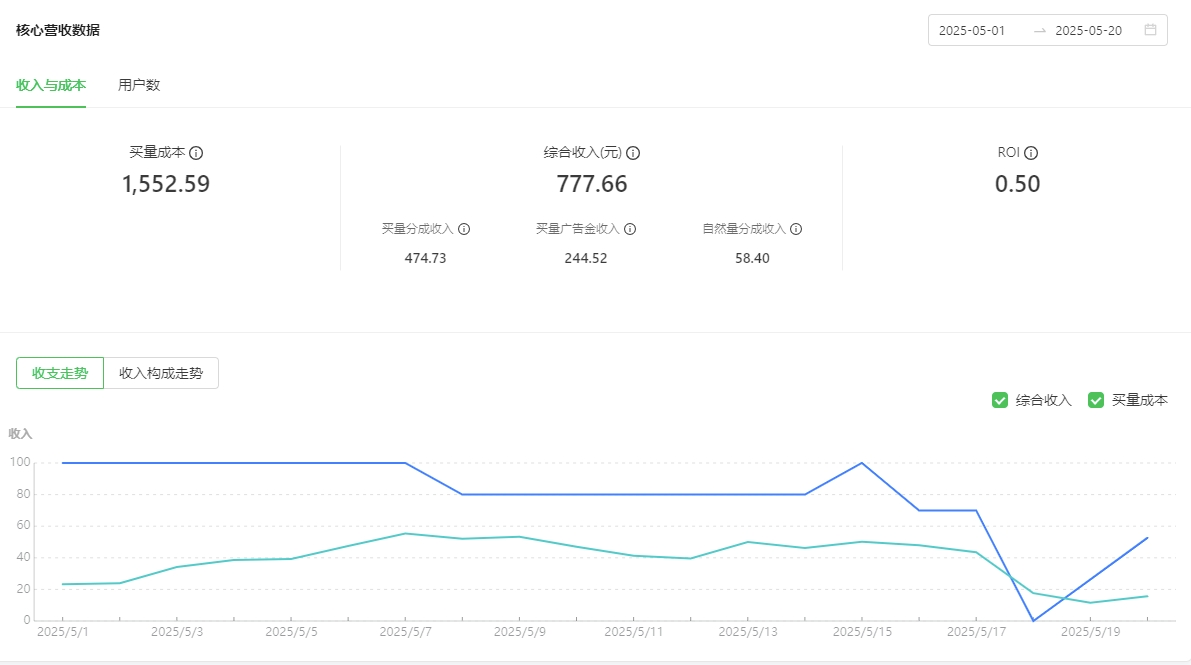Click the 2025/5/7 axis label

pyautogui.click(x=405, y=632)
